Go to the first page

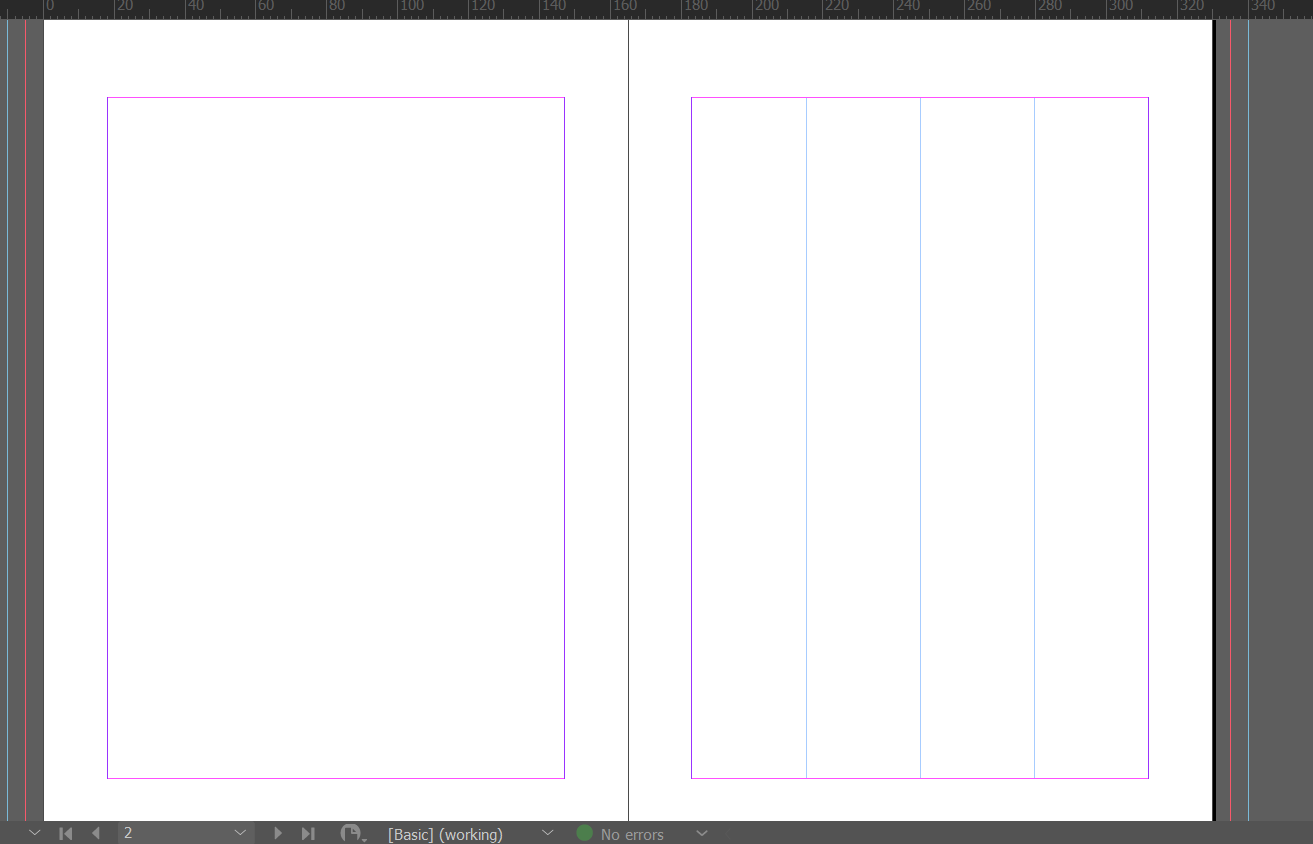click(x=66, y=833)
